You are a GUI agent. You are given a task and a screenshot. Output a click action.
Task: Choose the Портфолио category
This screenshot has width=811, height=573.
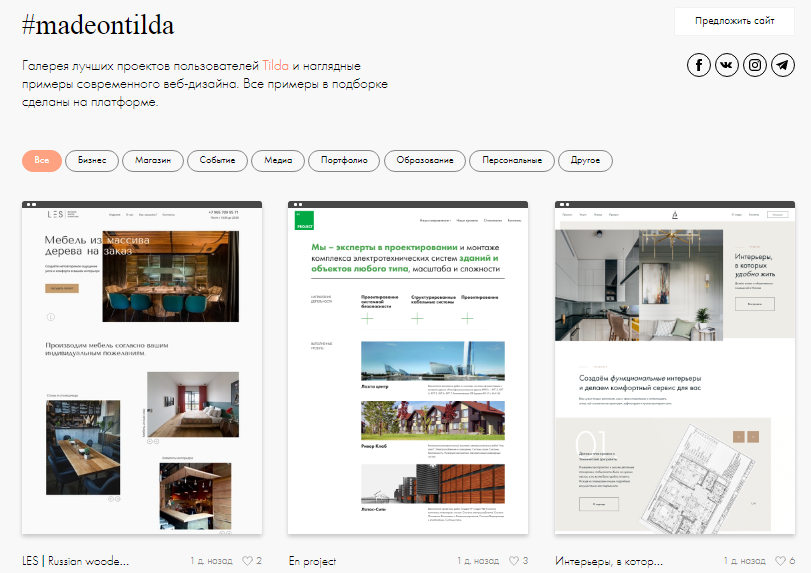344,160
